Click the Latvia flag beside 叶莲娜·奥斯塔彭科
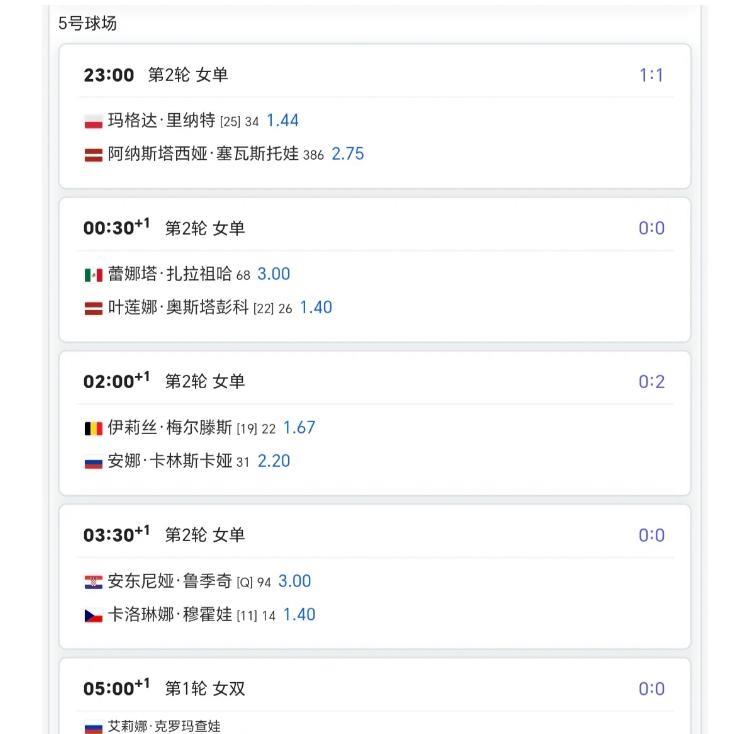 (x=93, y=309)
